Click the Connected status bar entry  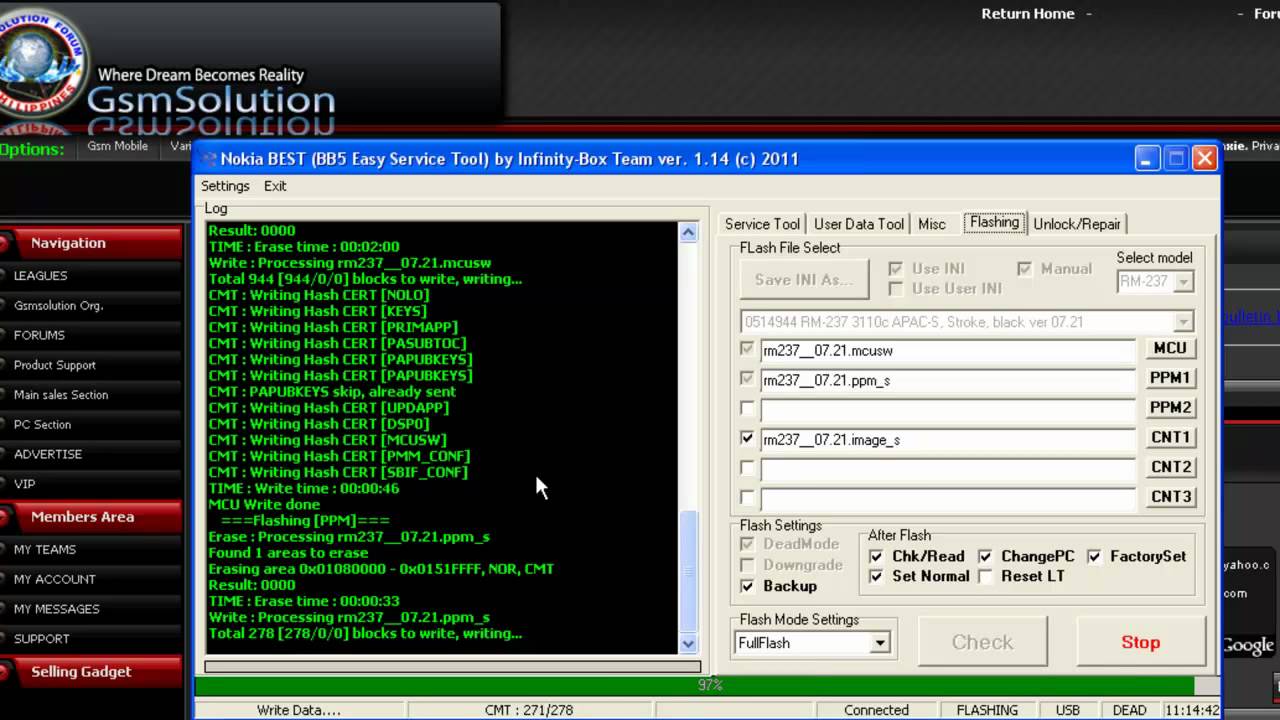(x=876, y=710)
